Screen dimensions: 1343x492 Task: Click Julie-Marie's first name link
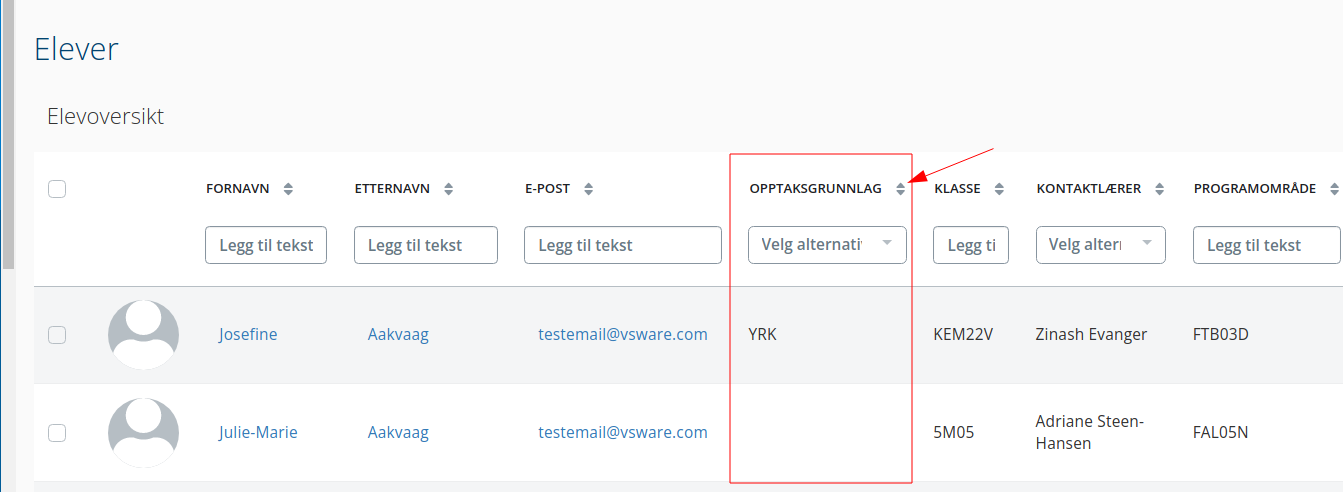point(258,433)
